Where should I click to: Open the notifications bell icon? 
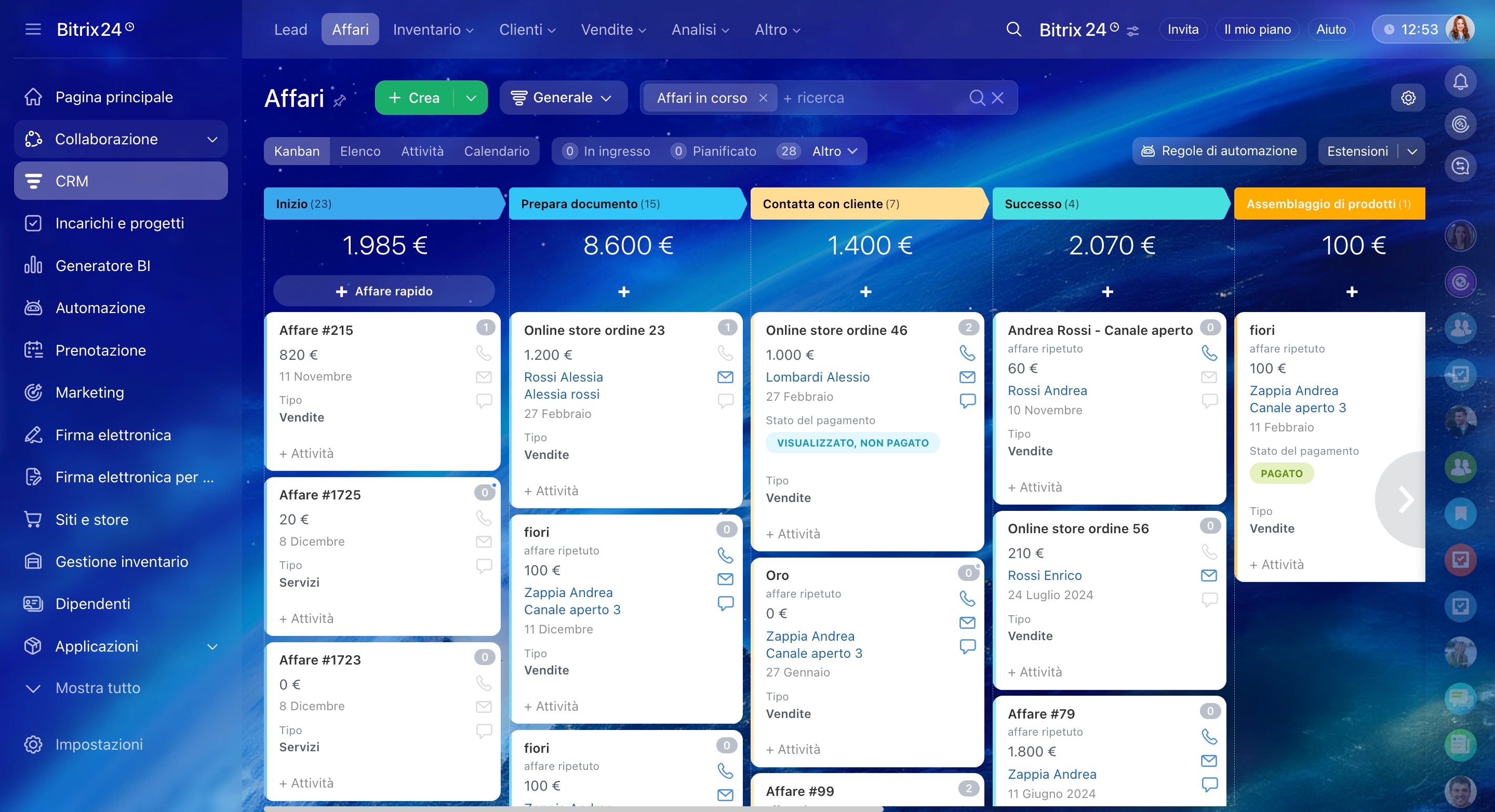[x=1460, y=82]
